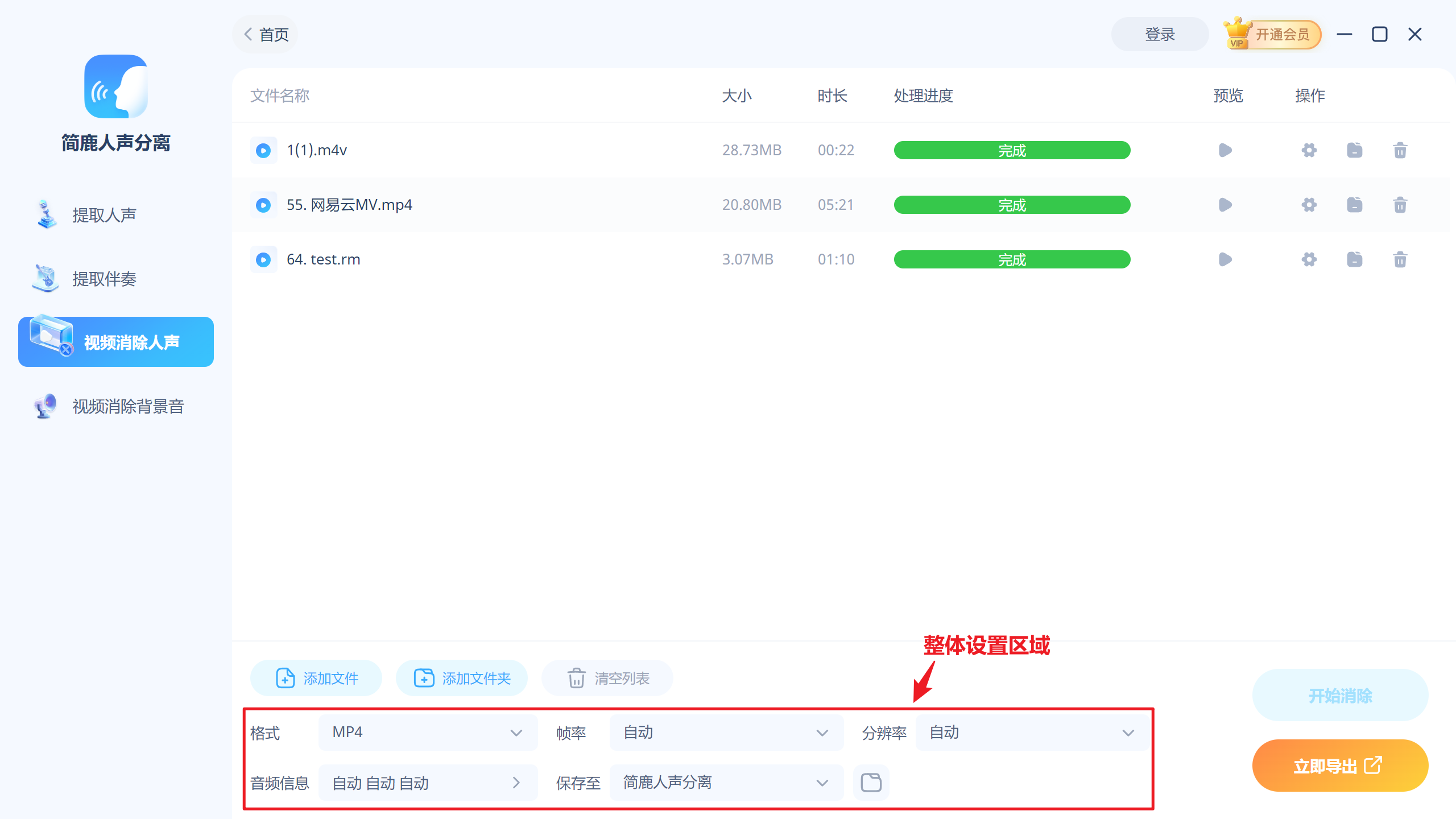Expand the 音频信息 settings panel

[x=427, y=782]
